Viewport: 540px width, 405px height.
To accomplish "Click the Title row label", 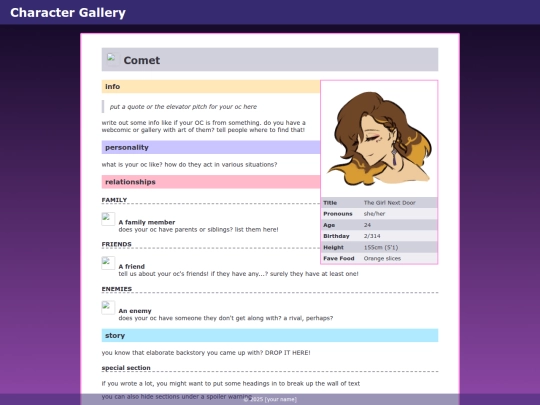I will (330, 202).
